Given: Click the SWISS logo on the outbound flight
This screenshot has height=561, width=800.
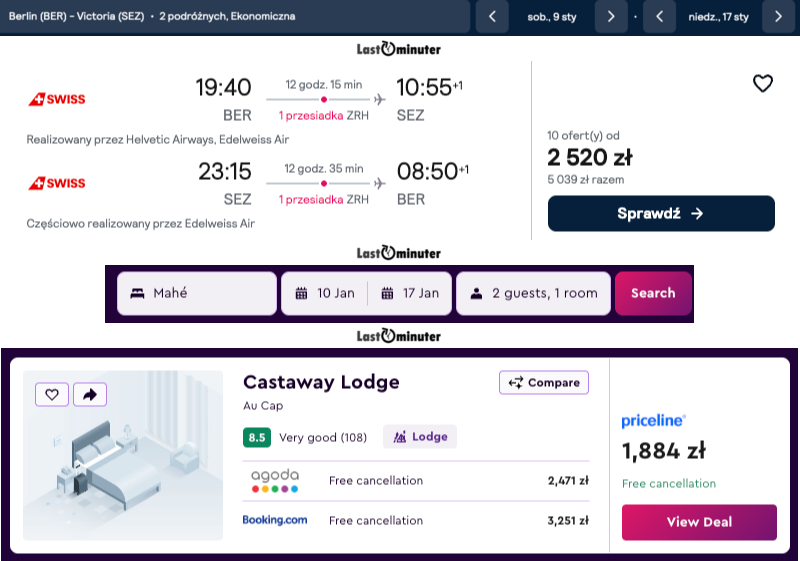Looking at the screenshot, I should (x=57, y=99).
